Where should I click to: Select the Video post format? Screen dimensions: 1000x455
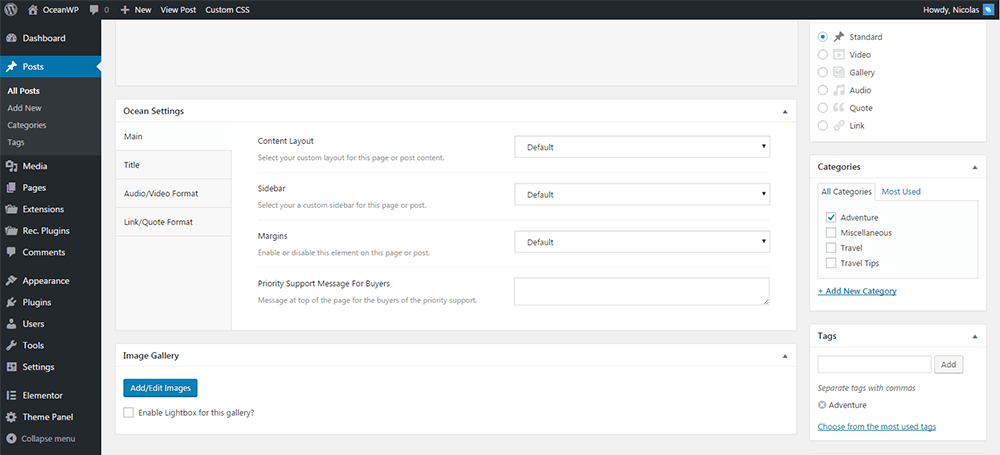pos(823,55)
